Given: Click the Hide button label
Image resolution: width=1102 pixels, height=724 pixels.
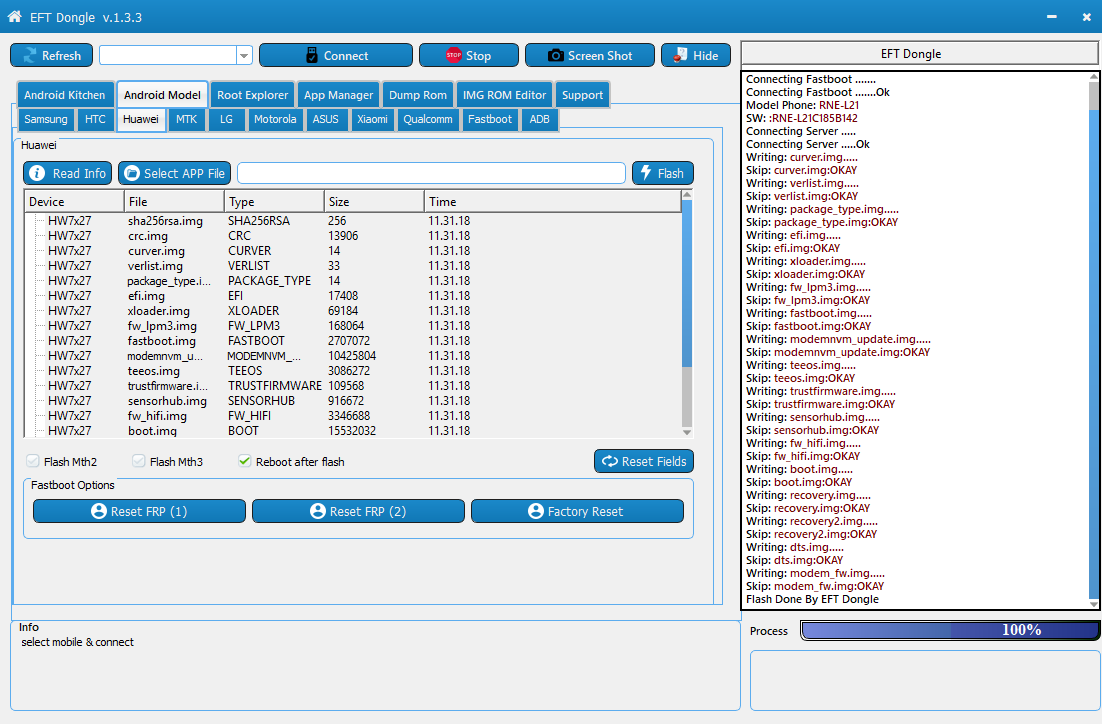Looking at the screenshot, I should 706,56.
